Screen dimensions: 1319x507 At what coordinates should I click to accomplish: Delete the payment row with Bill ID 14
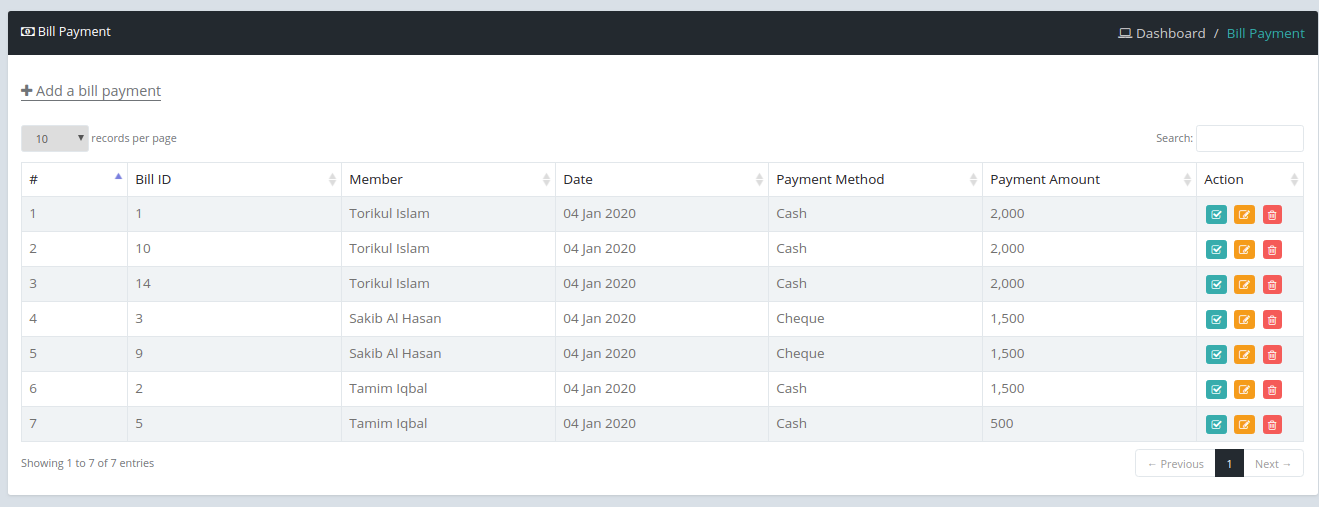pyautogui.click(x=1272, y=284)
